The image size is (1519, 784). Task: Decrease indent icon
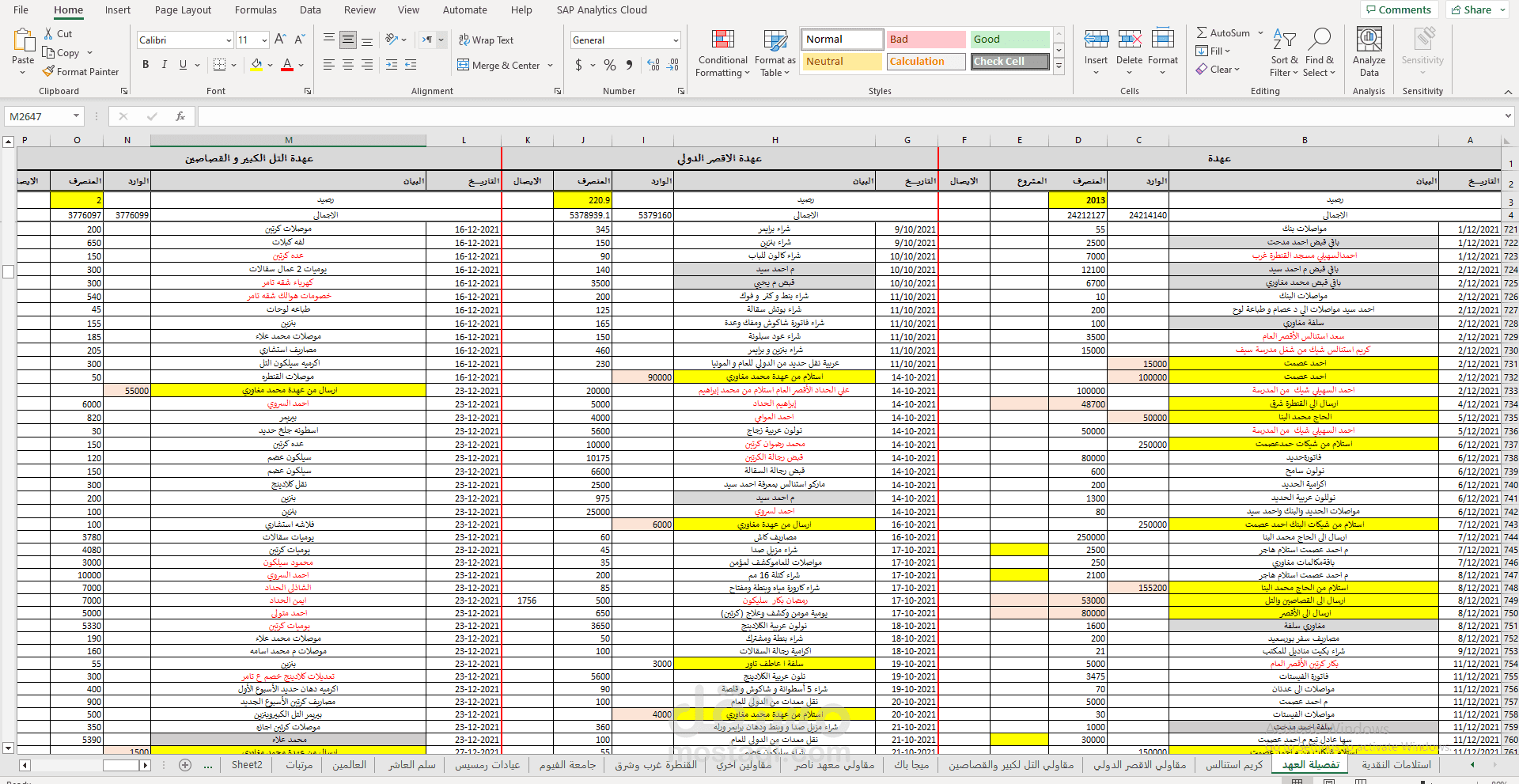[392, 65]
